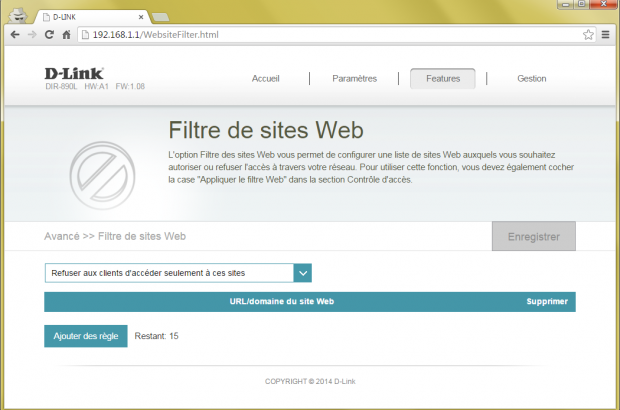Open the Chrome hamburger menu
The image size is (620, 410).
(x=605, y=35)
